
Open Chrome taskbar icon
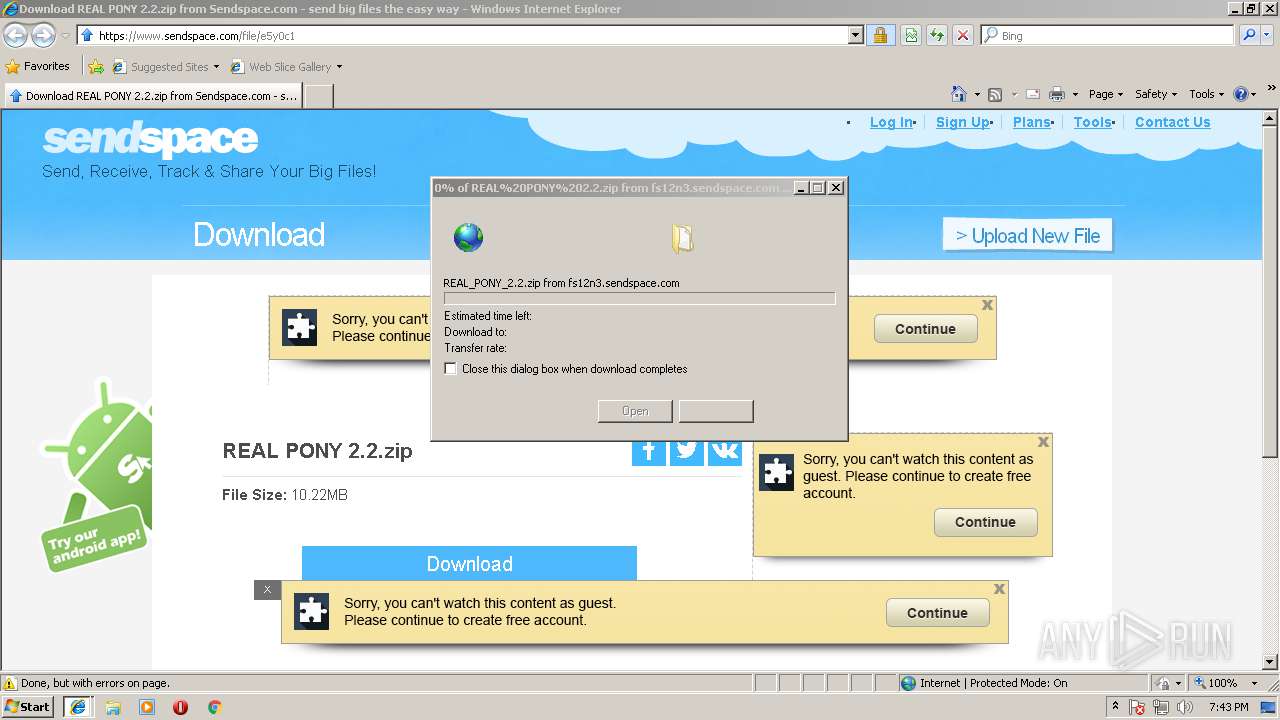click(x=214, y=707)
